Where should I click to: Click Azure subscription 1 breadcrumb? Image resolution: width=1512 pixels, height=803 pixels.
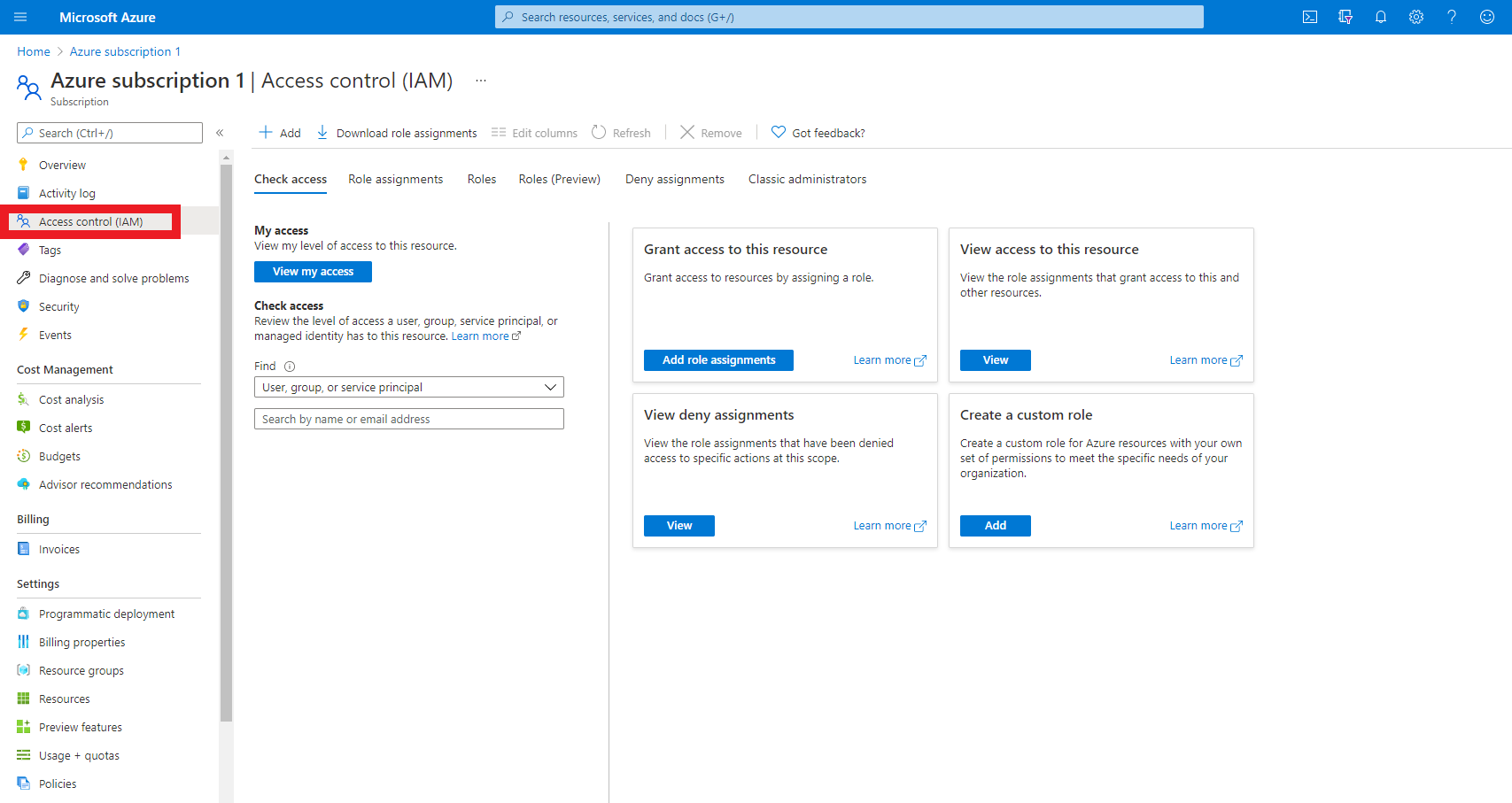[x=125, y=52]
